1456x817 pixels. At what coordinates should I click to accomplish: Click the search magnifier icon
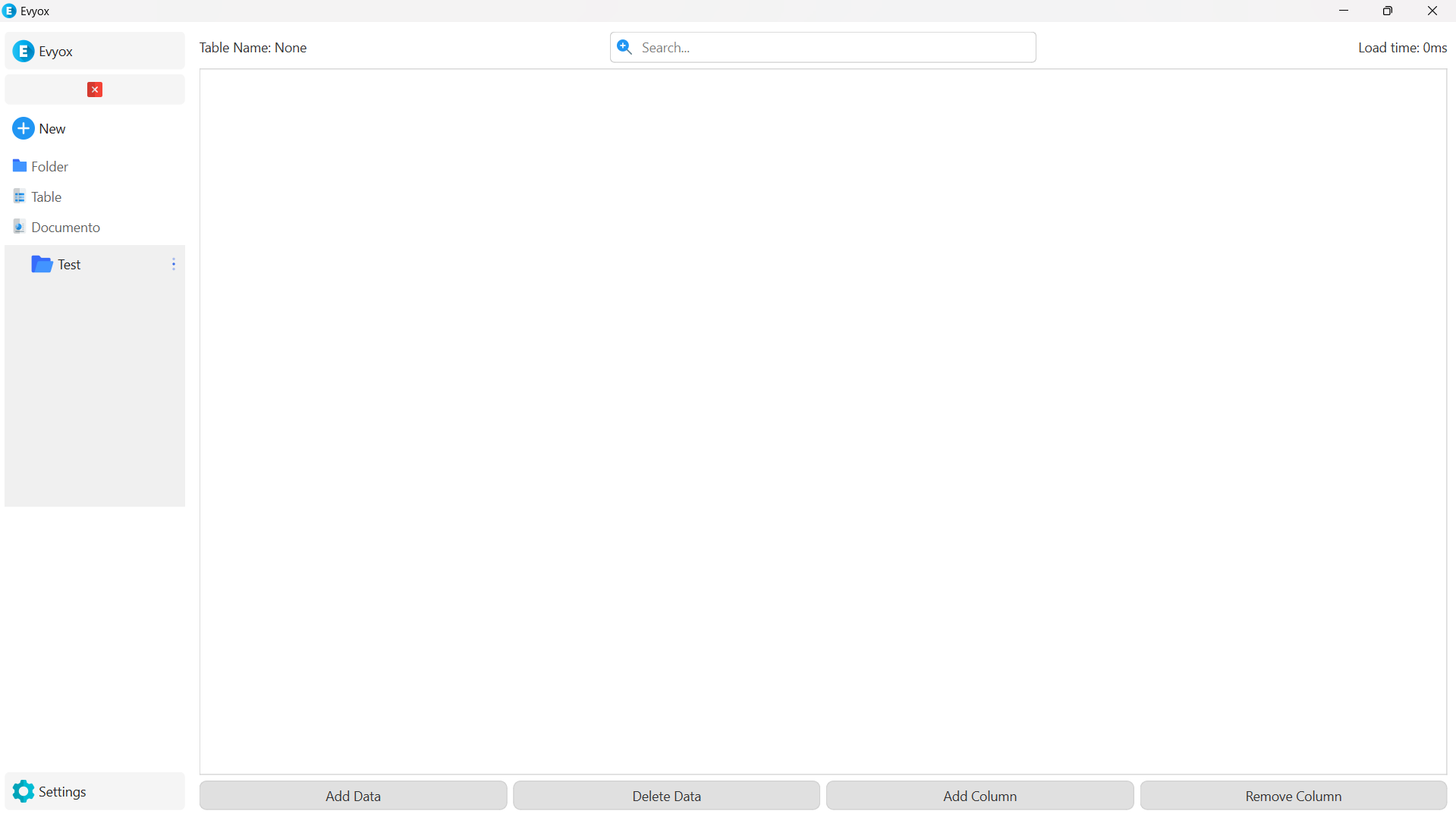624,47
